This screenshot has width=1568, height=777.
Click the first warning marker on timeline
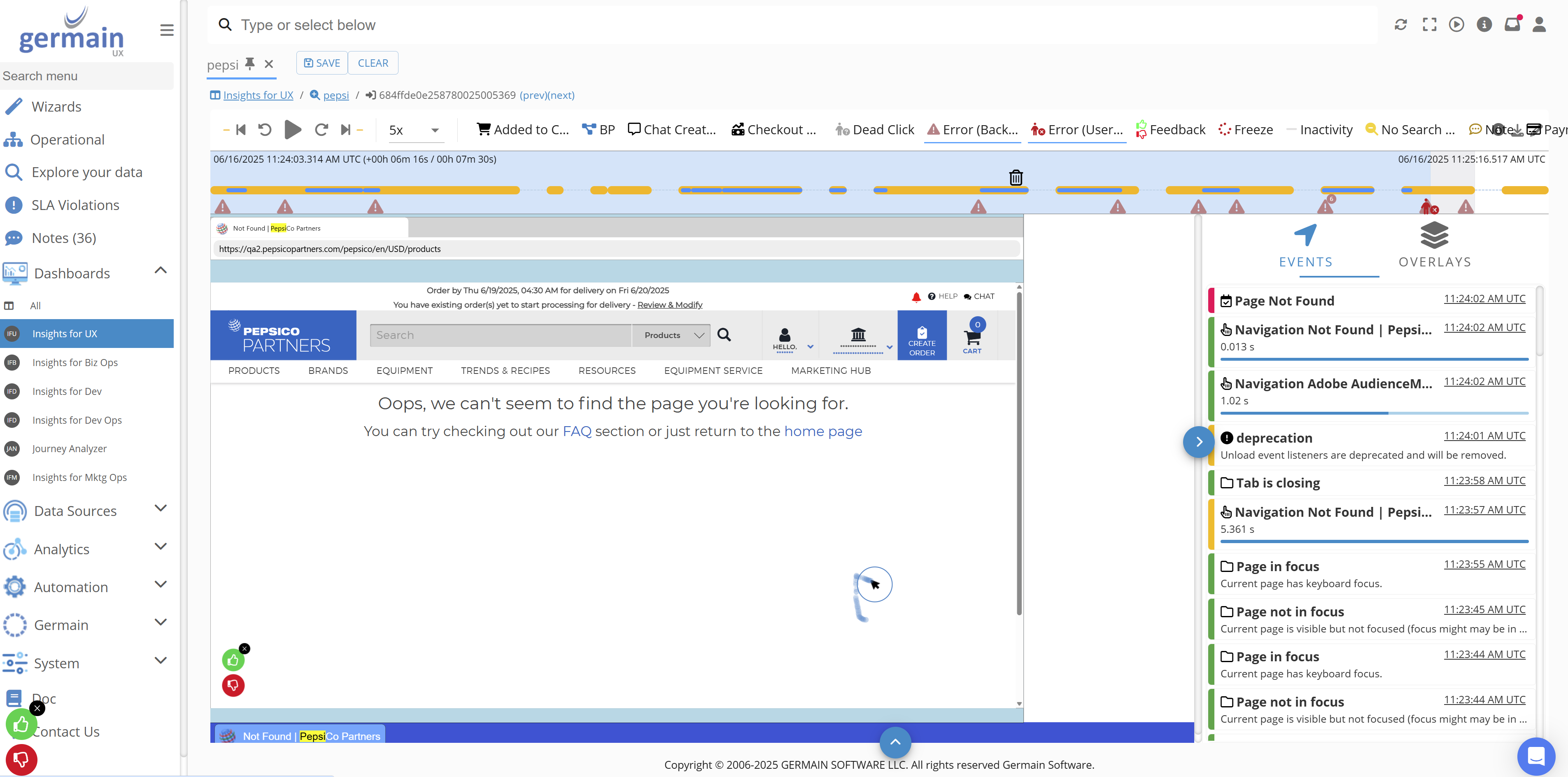coord(223,207)
